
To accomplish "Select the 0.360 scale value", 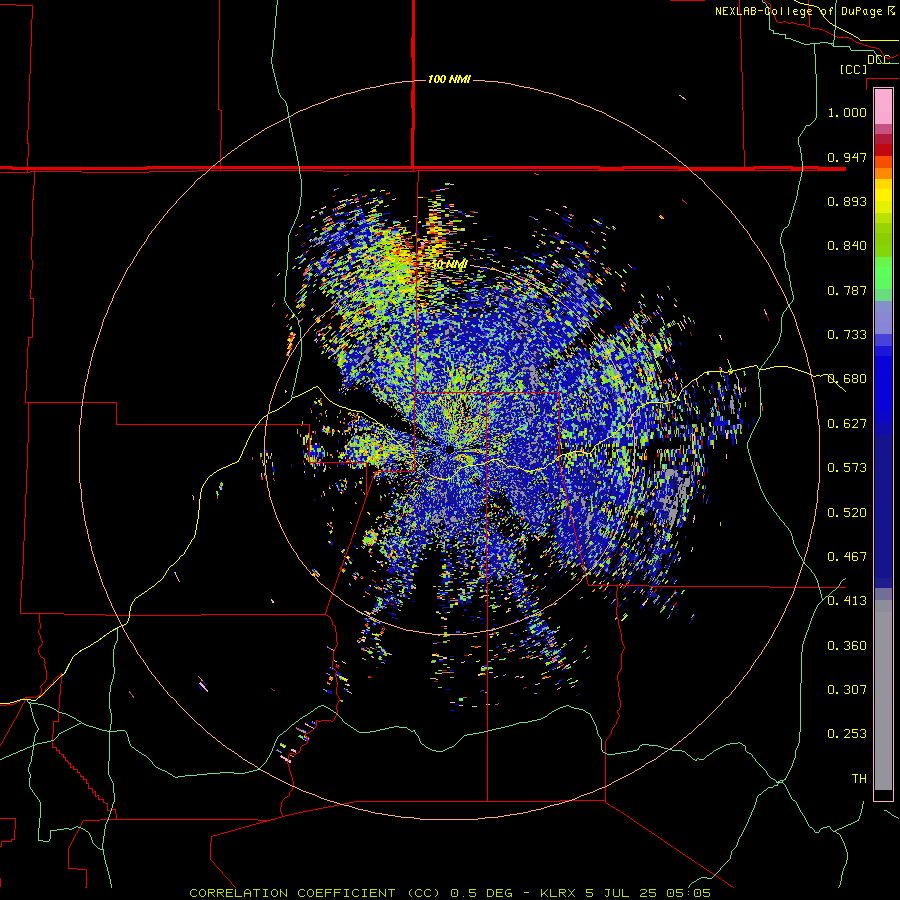I will pos(847,646).
